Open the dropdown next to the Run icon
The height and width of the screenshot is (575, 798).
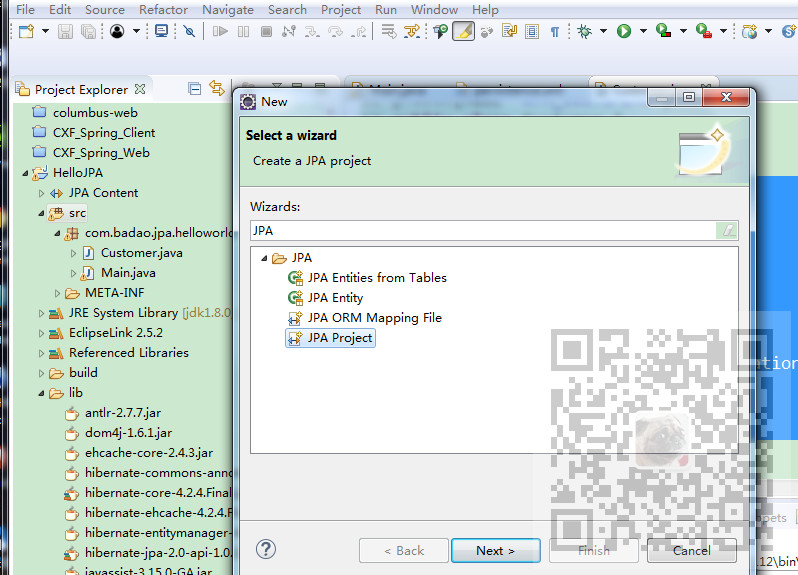[643, 32]
